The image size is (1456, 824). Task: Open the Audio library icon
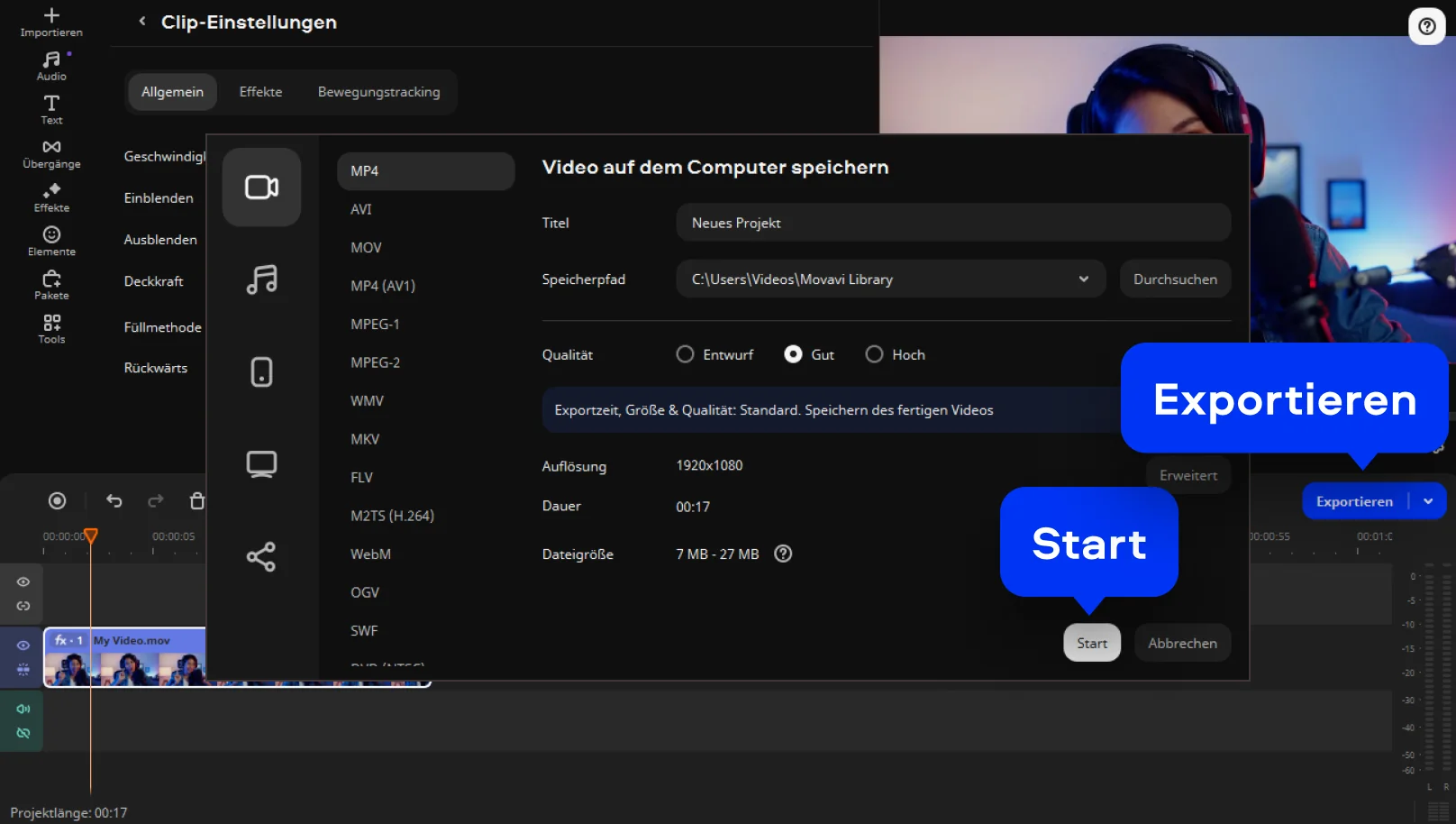[51, 66]
